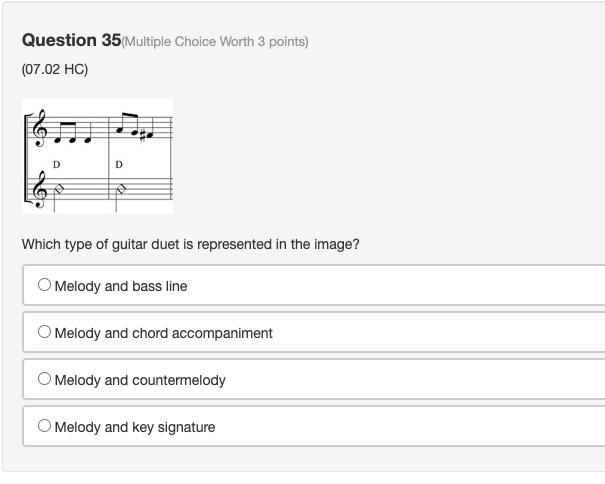Viewport: 605px width, 484px height.
Task: Click the second measure's D chord symbol
Action: click(x=119, y=164)
